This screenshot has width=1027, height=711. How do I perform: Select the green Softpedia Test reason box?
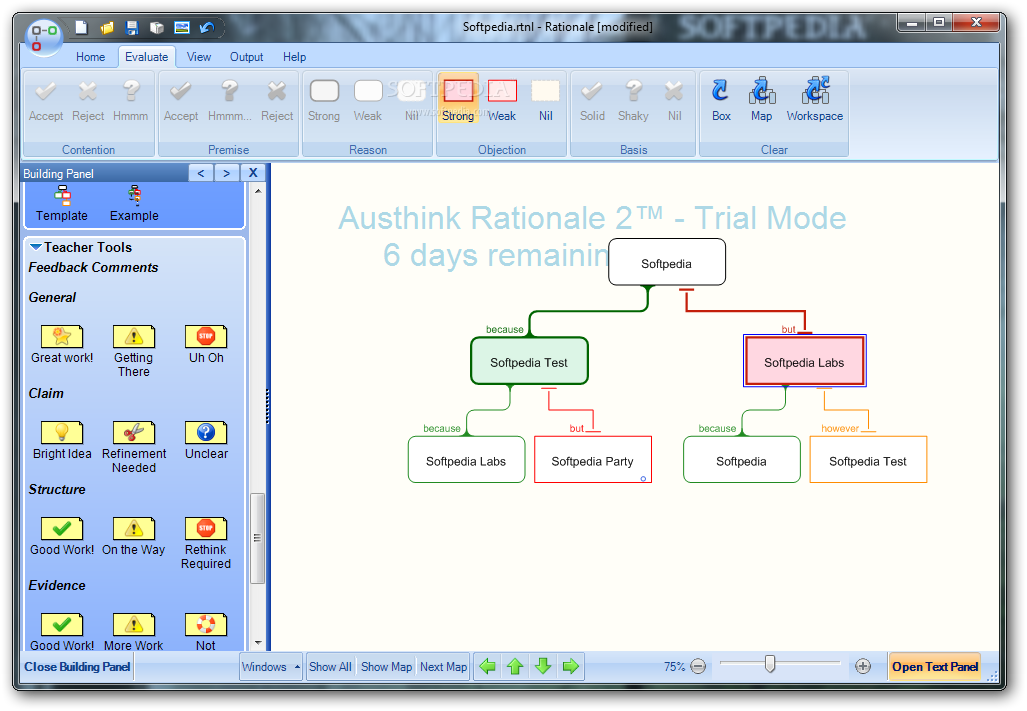529,361
